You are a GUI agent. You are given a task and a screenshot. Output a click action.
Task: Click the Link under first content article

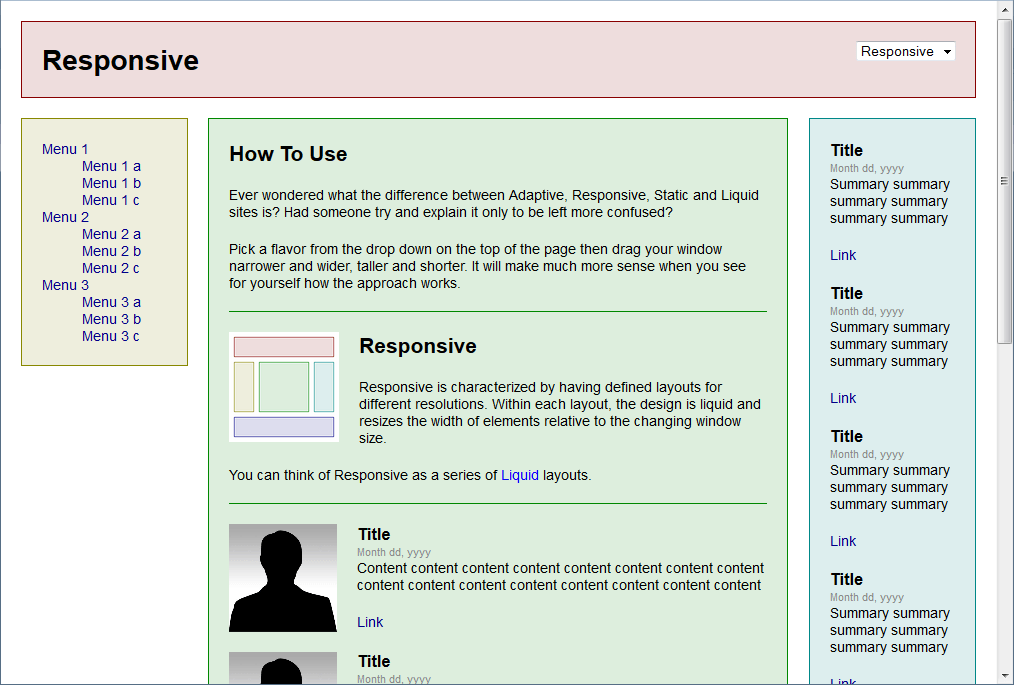coord(370,622)
